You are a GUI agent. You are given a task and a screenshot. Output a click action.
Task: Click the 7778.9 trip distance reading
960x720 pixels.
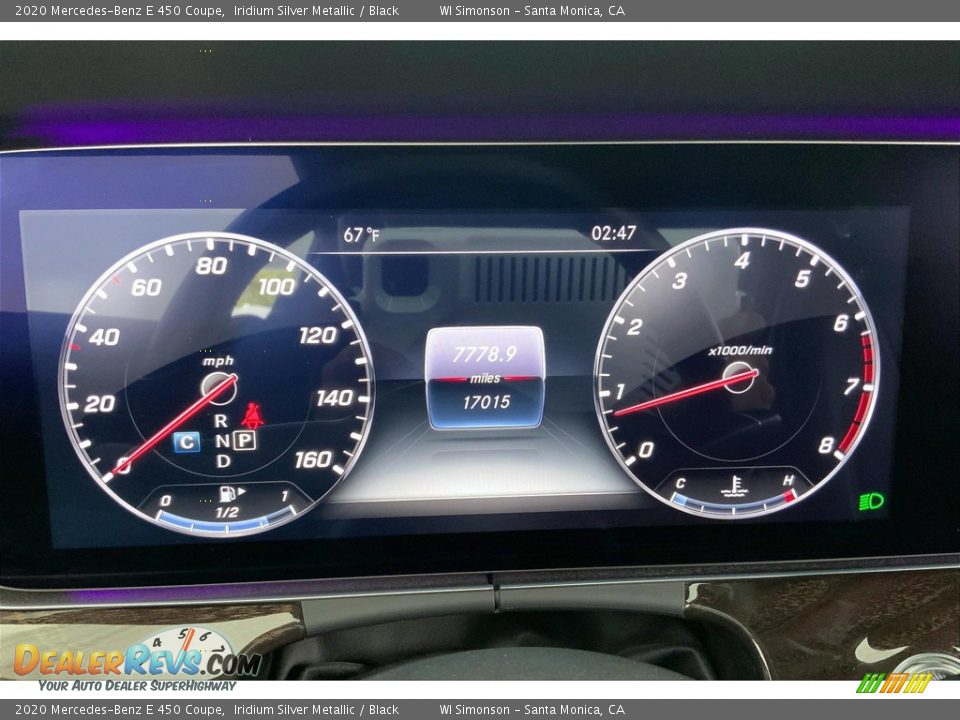(484, 354)
